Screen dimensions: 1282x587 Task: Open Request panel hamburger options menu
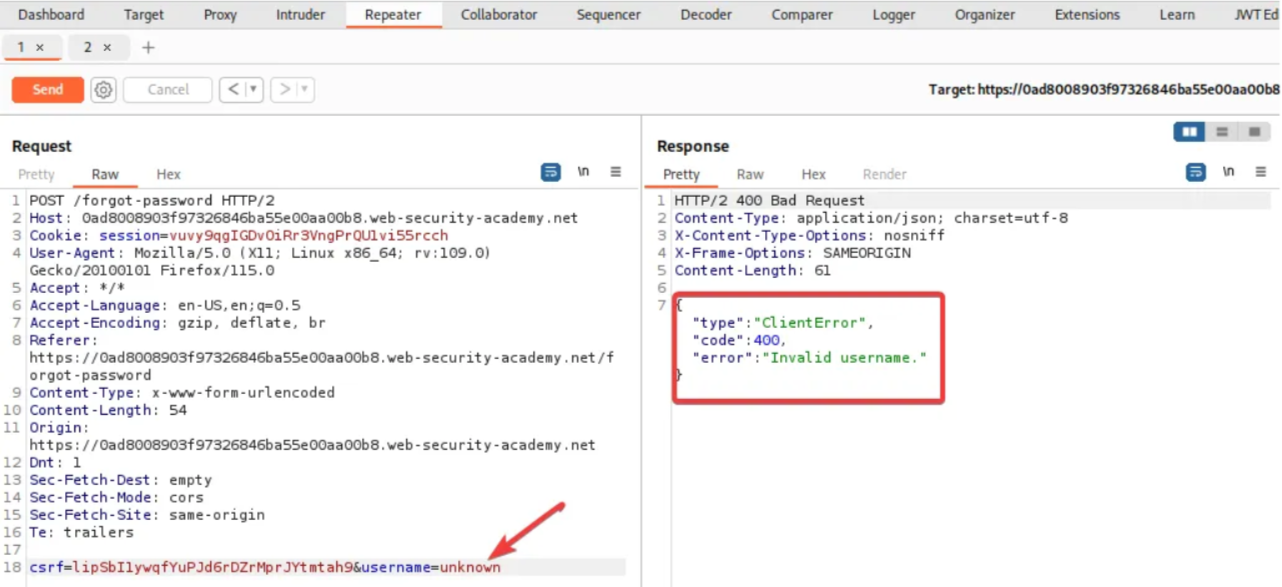click(616, 173)
